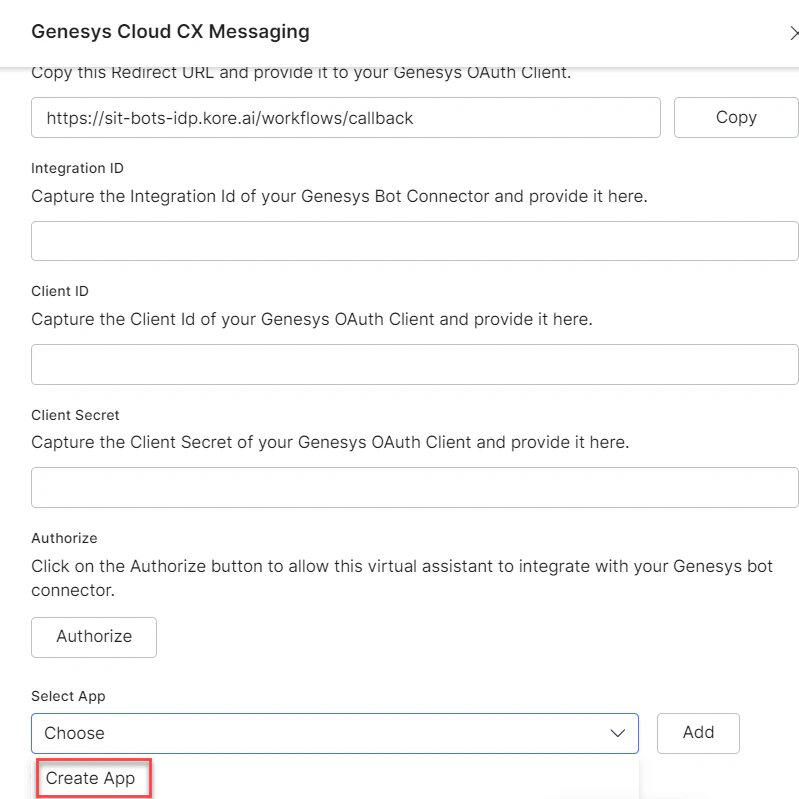Click the Authorize section heading label
799x799 pixels.
click(64, 538)
